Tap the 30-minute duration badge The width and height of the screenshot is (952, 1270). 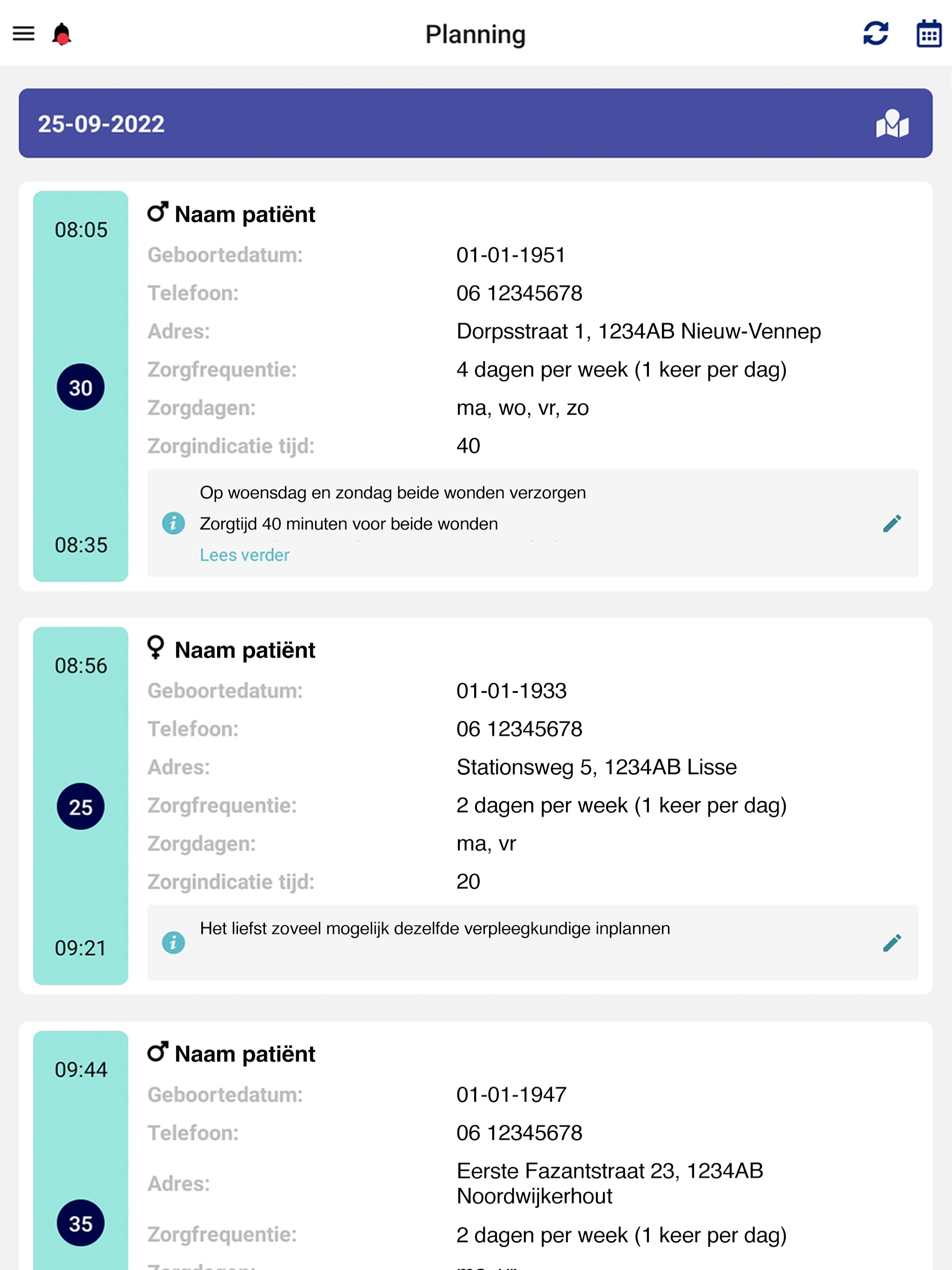coord(80,388)
